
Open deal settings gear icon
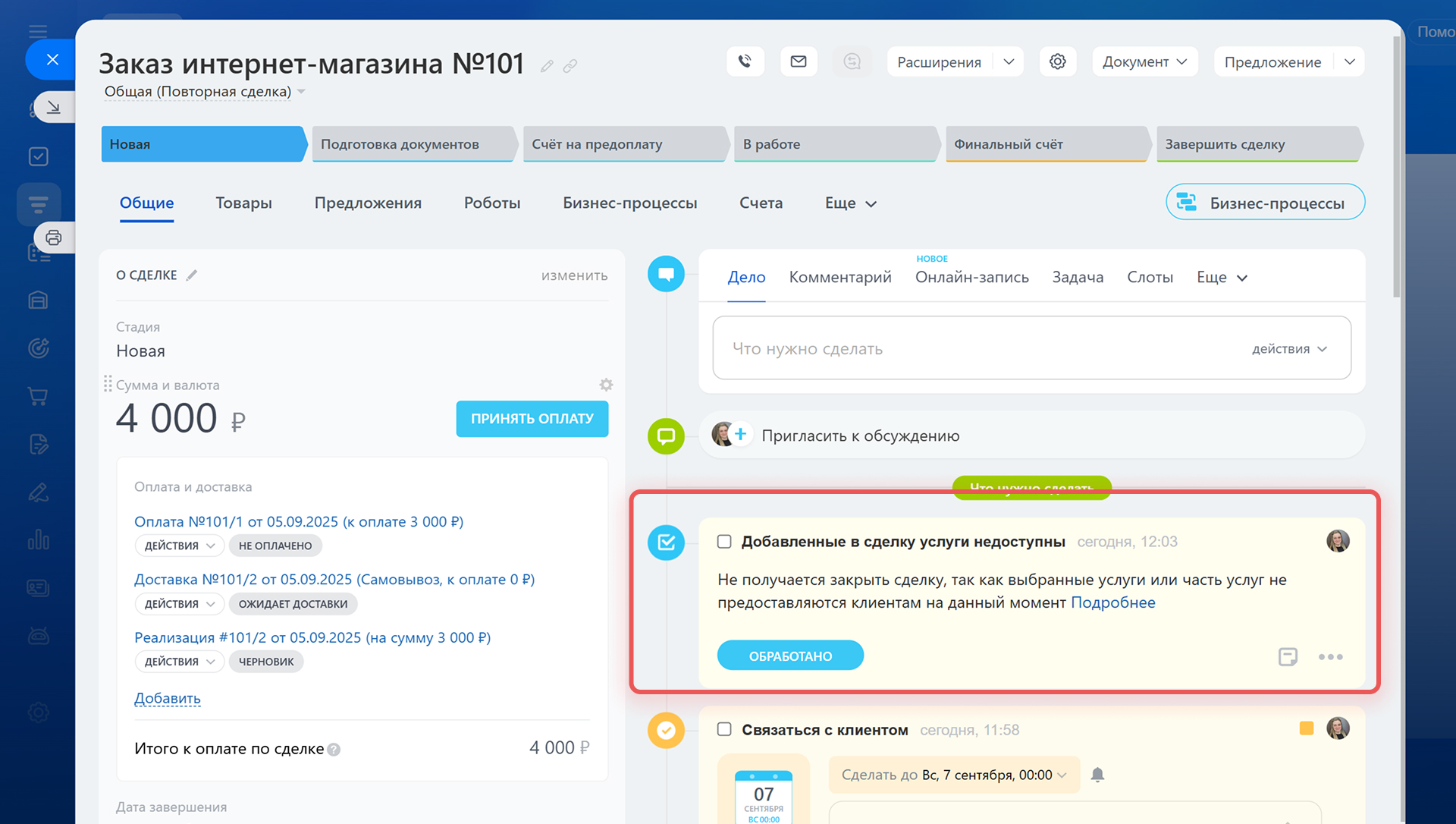(1057, 61)
